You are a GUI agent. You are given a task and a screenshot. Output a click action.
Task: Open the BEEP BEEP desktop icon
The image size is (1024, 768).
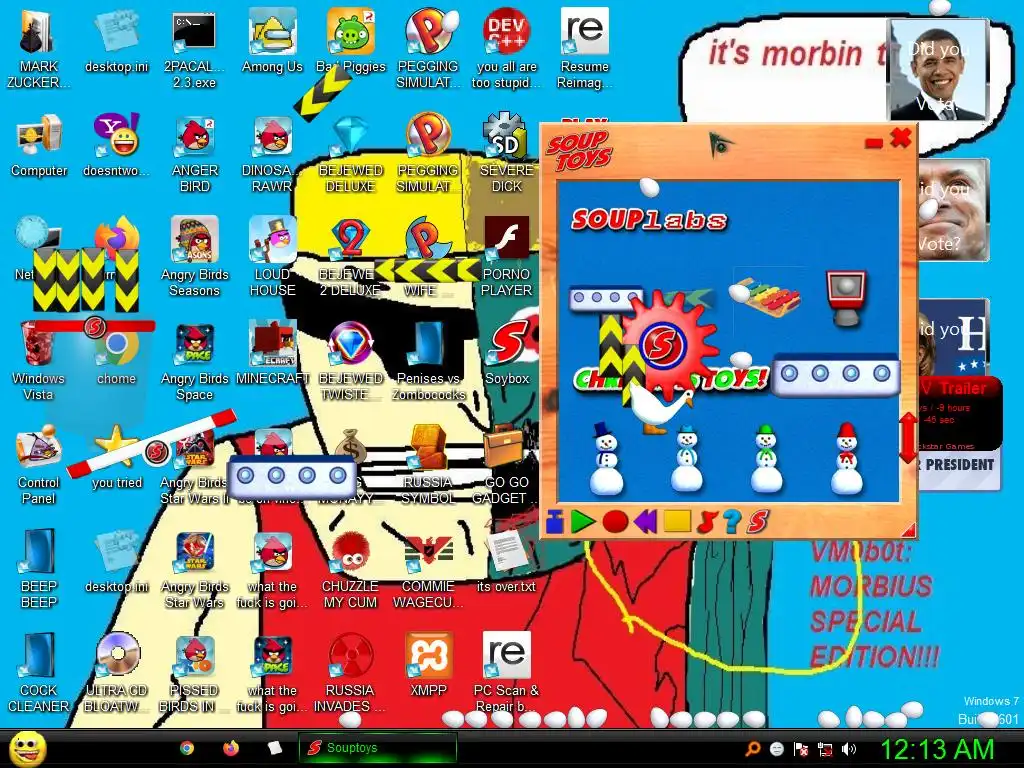[39, 569]
